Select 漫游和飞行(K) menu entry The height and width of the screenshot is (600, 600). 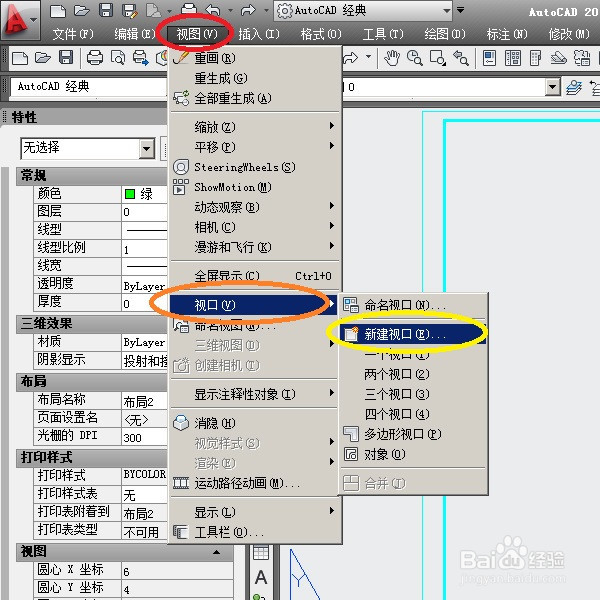pos(255,247)
